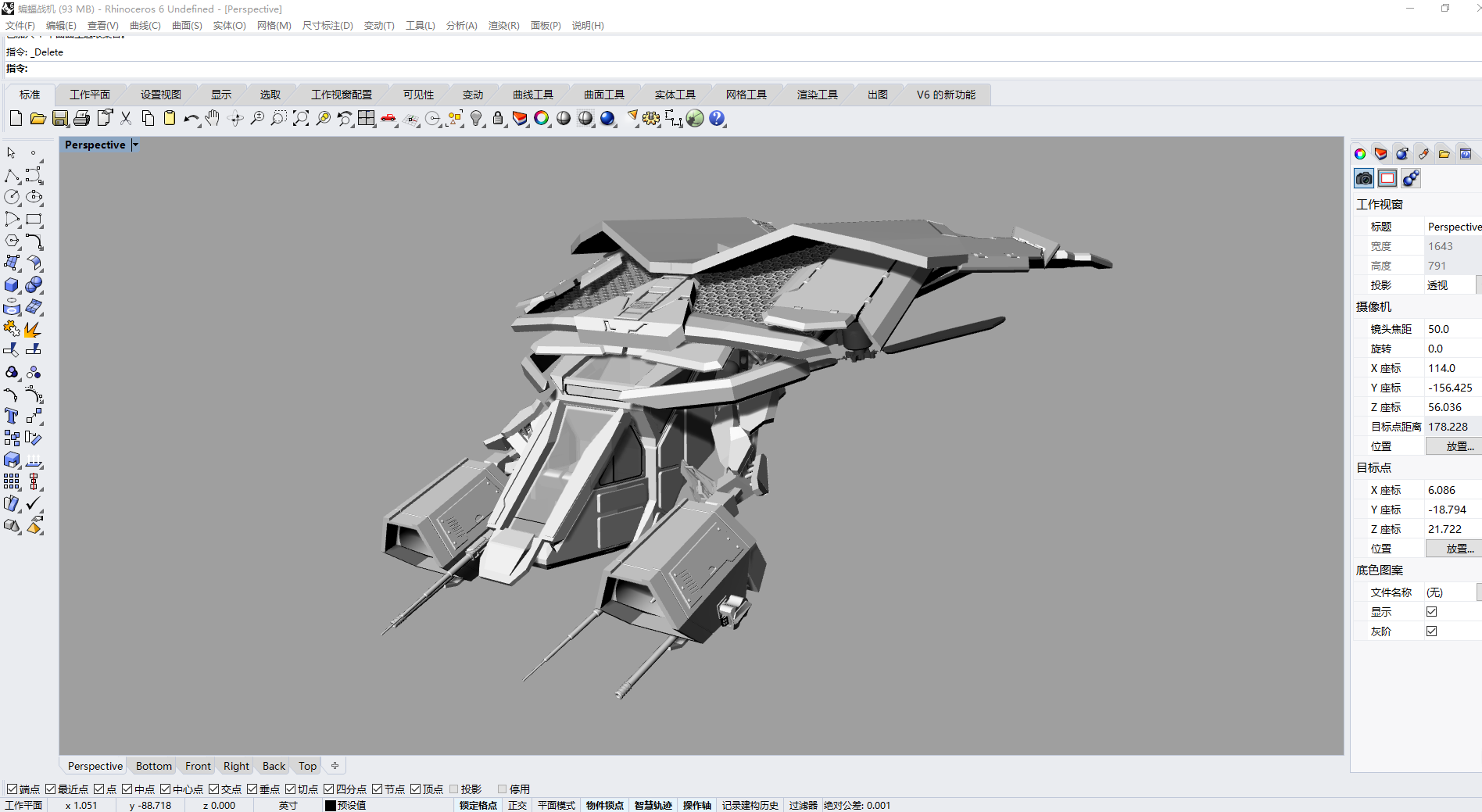This screenshot has width=1482, height=812.
Task: Open the 文件名称 wallpaper file dropdown
Action: click(x=1477, y=592)
